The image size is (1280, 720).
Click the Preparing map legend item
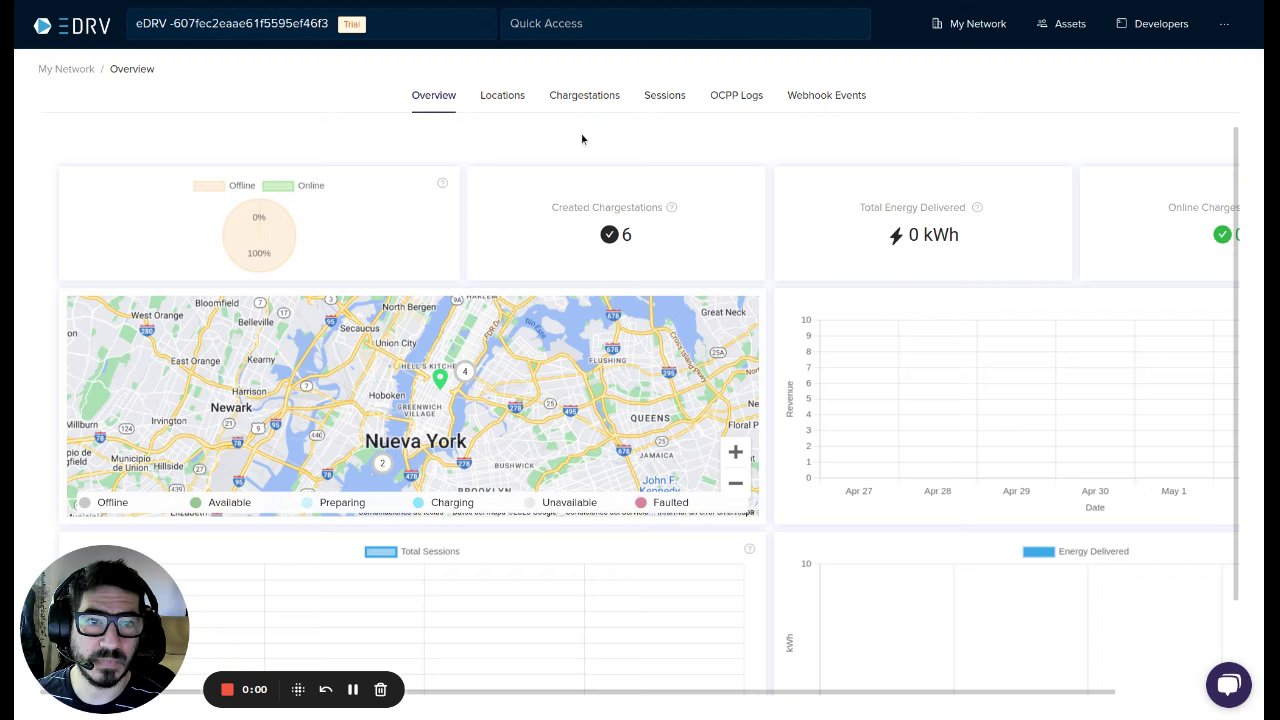pyautogui.click(x=333, y=502)
